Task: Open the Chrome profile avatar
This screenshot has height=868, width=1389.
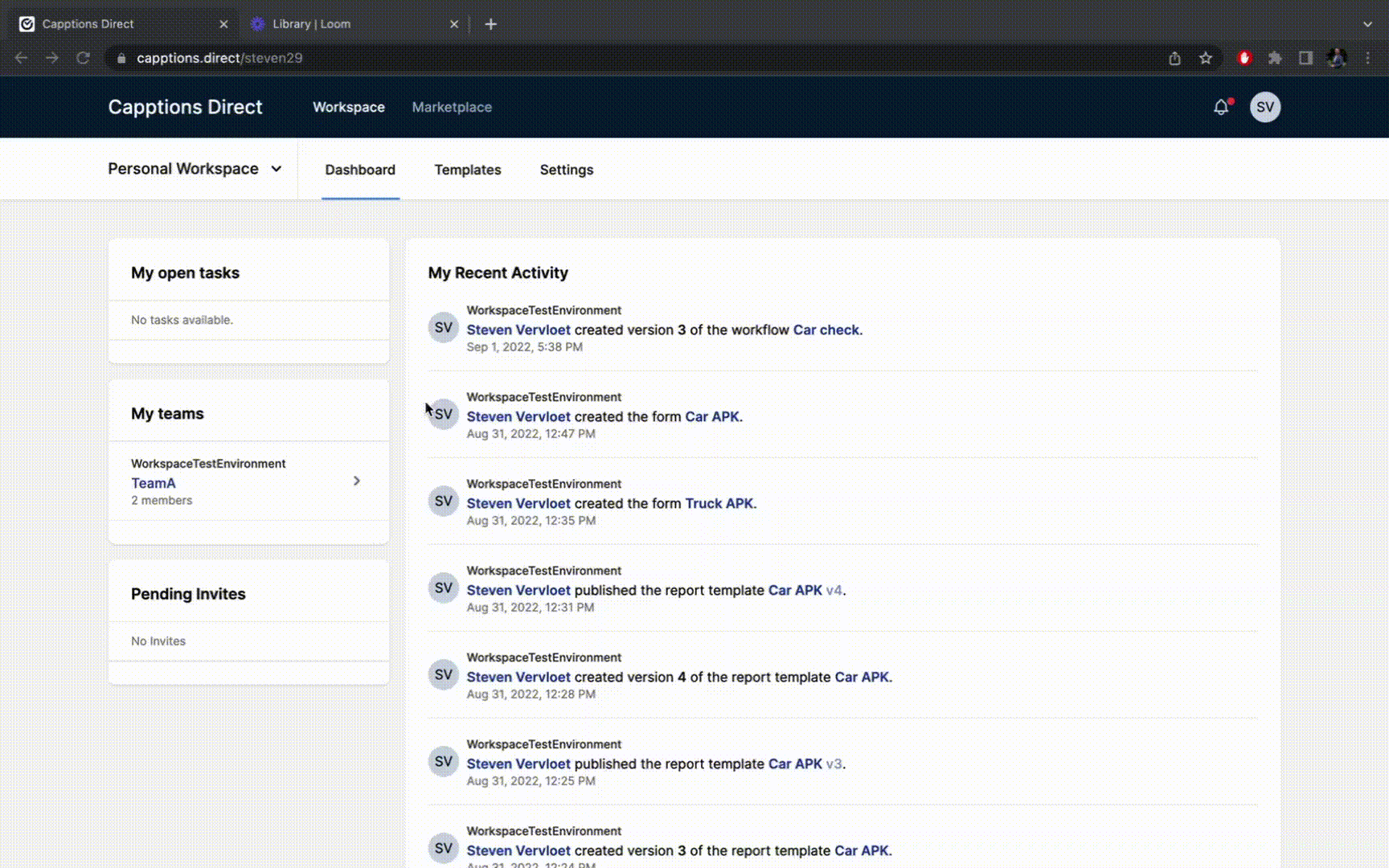Action: [x=1337, y=58]
